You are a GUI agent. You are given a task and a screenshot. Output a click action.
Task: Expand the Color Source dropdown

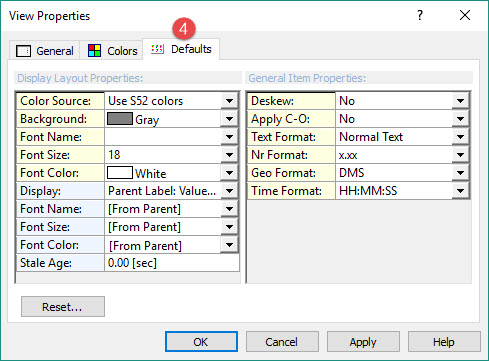229,101
